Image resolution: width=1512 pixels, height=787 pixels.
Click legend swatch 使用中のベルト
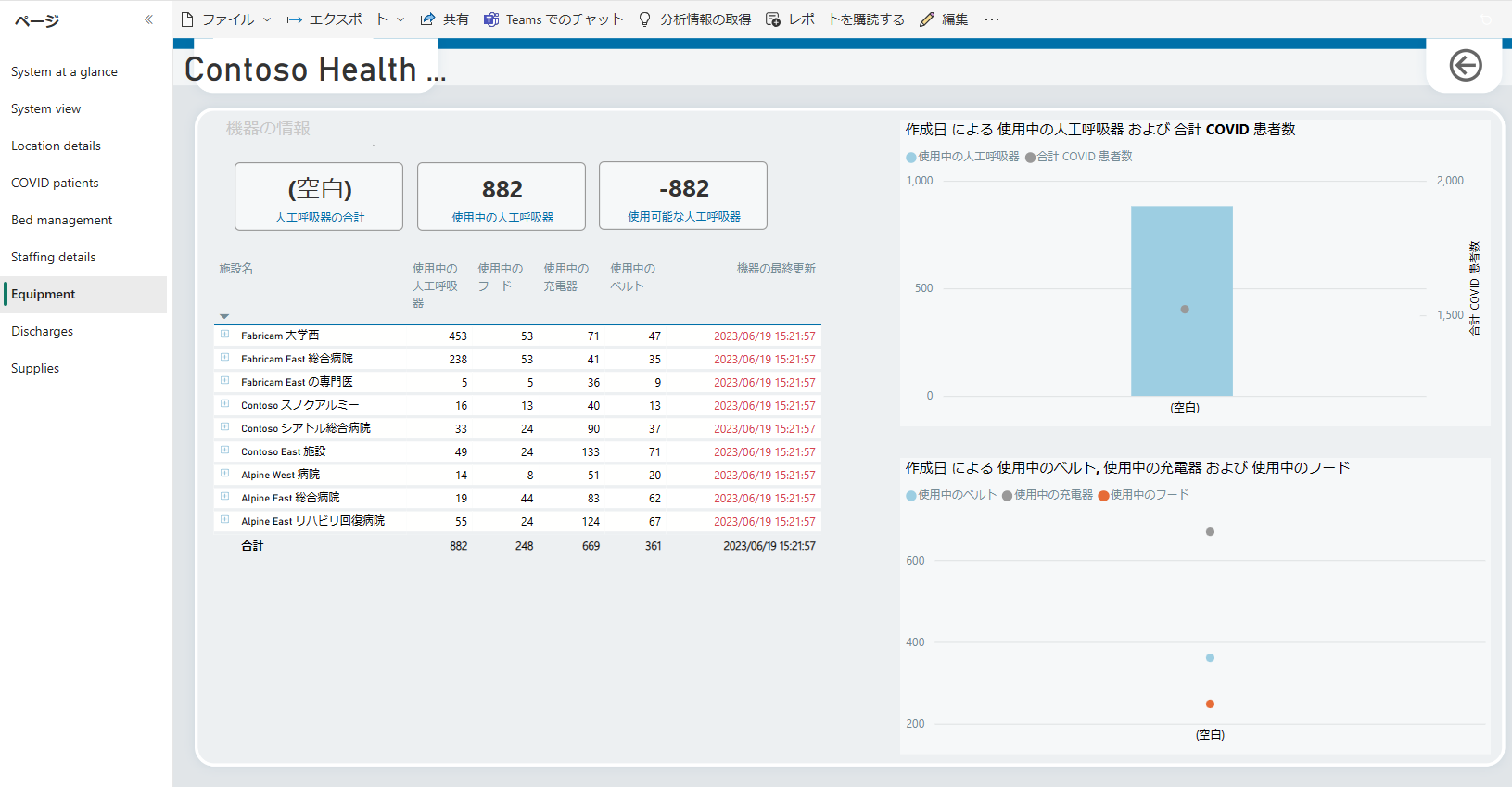coord(911,496)
